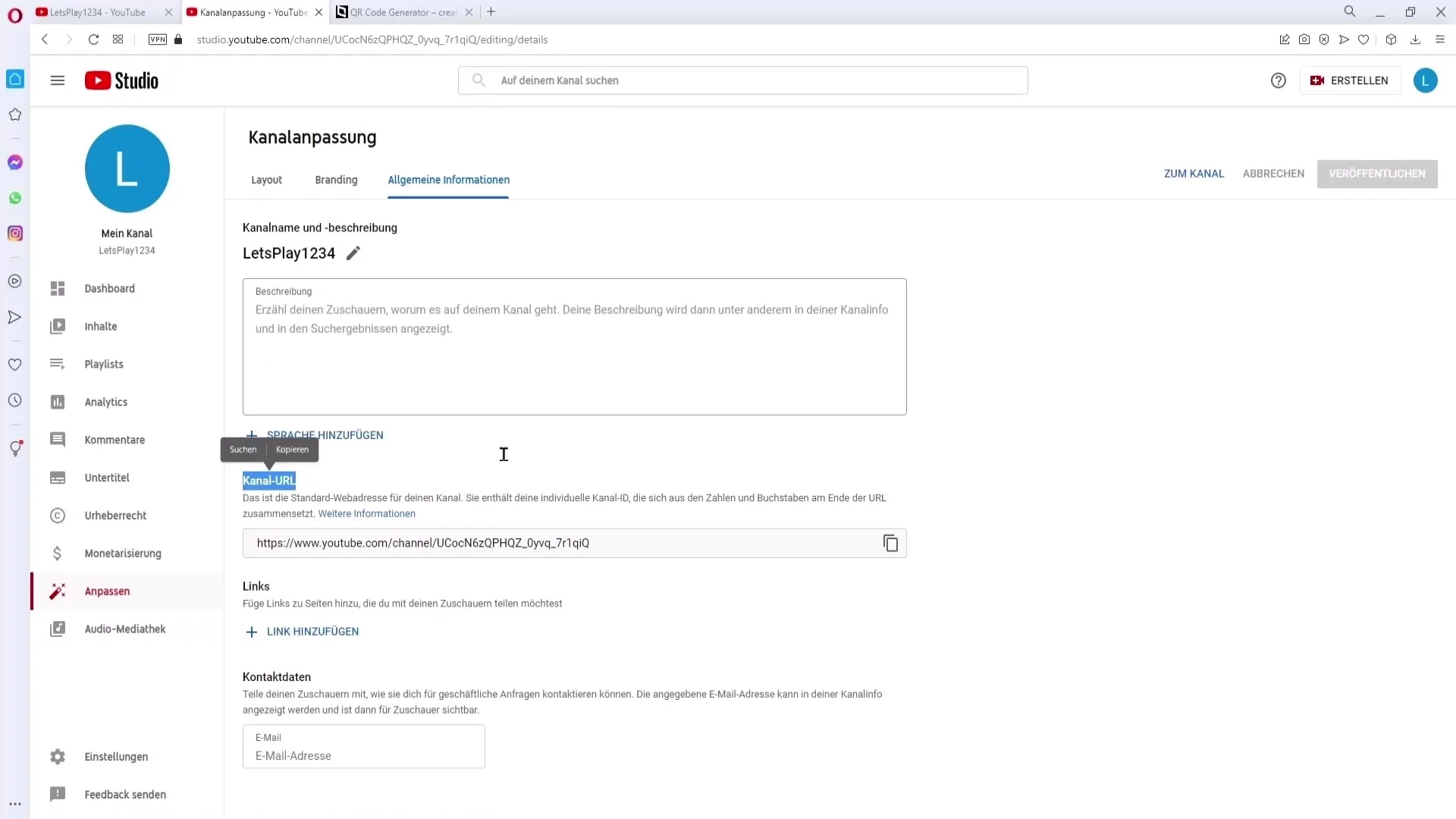Viewport: 1456px width, 819px height.
Task: Toggle the VPN badge
Action: click(158, 39)
